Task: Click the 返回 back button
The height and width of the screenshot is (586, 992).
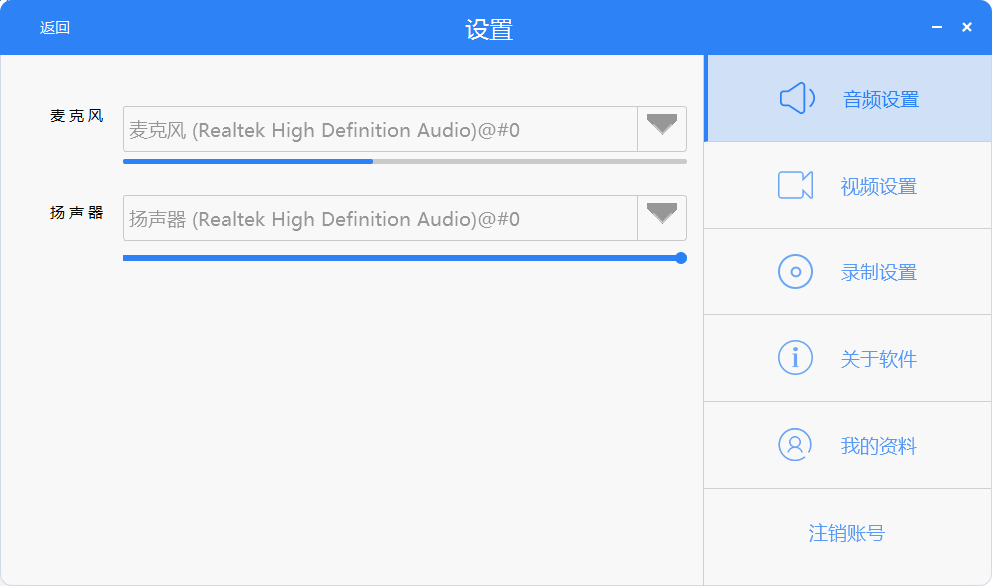Action: click(x=55, y=28)
